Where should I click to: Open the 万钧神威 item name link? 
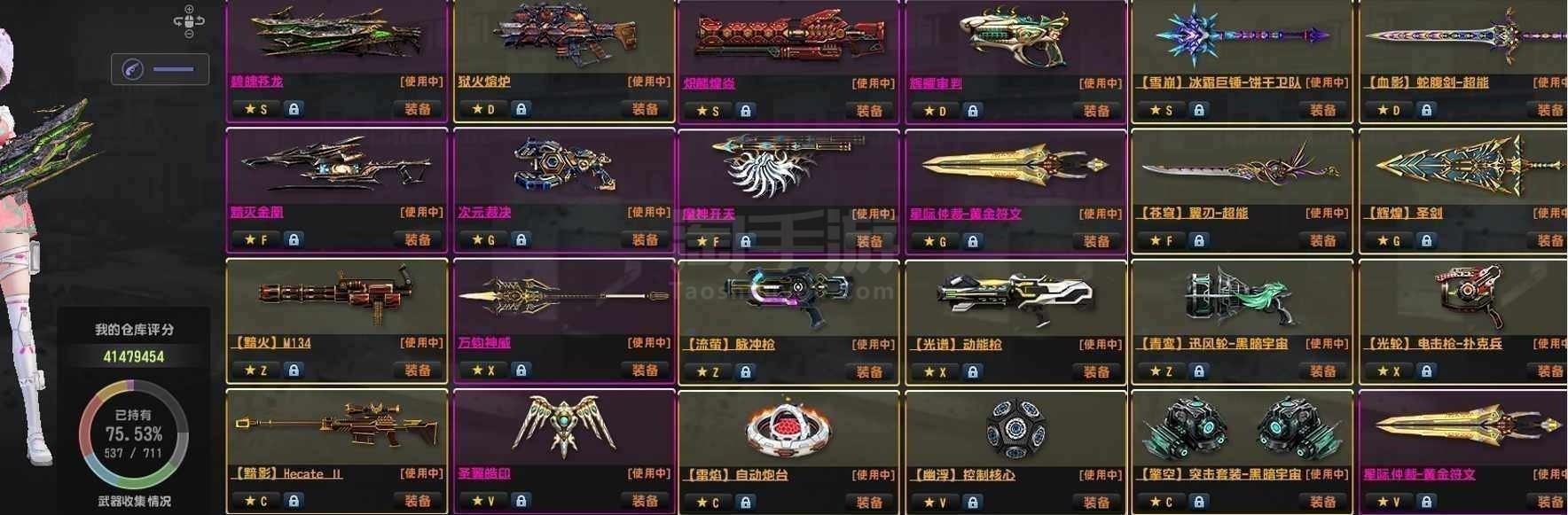[x=484, y=343]
